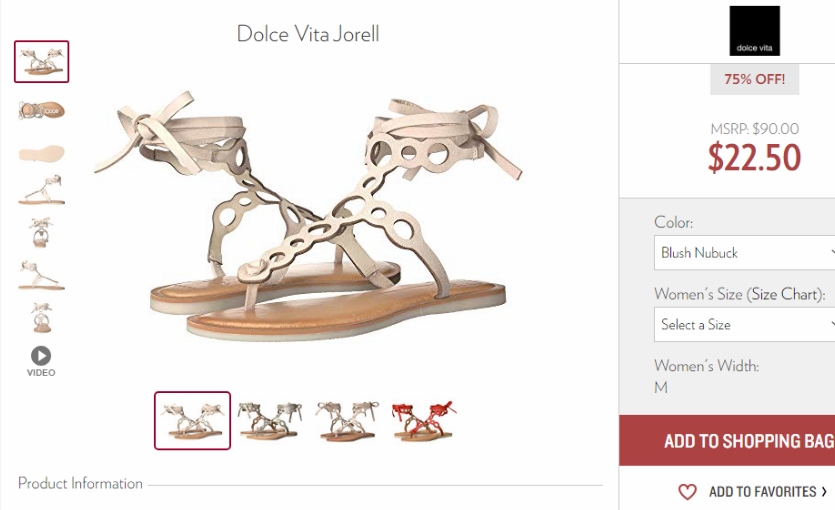Pick the third sandal color swatch

pos(347,421)
